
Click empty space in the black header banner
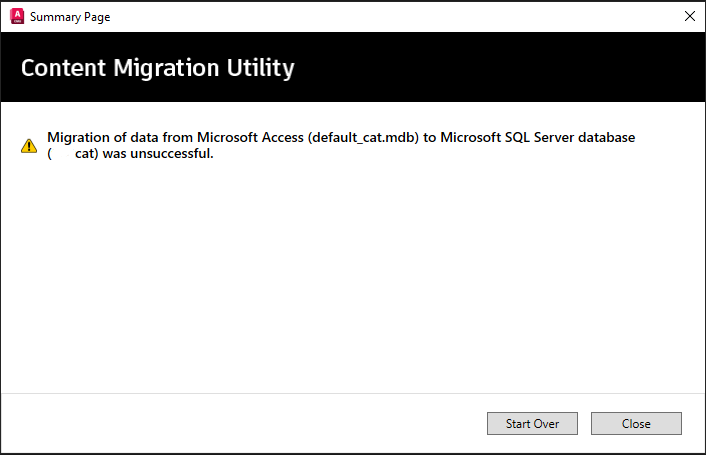(500, 68)
